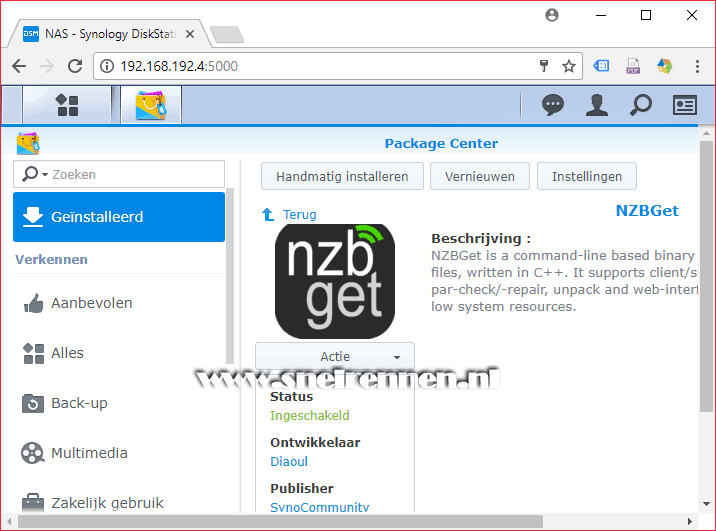The width and height of the screenshot is (716, 531).
Task: Open the Zakelijk gebruik category
Action: coord(119,502)
